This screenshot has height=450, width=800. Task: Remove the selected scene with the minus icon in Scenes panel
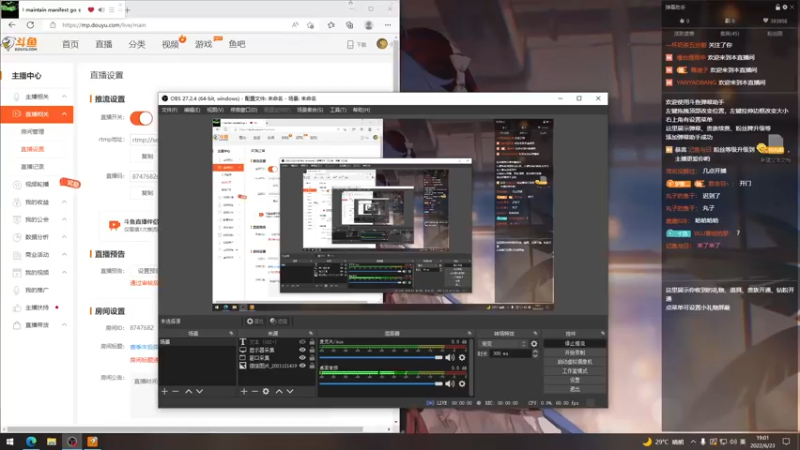point(176,391)
